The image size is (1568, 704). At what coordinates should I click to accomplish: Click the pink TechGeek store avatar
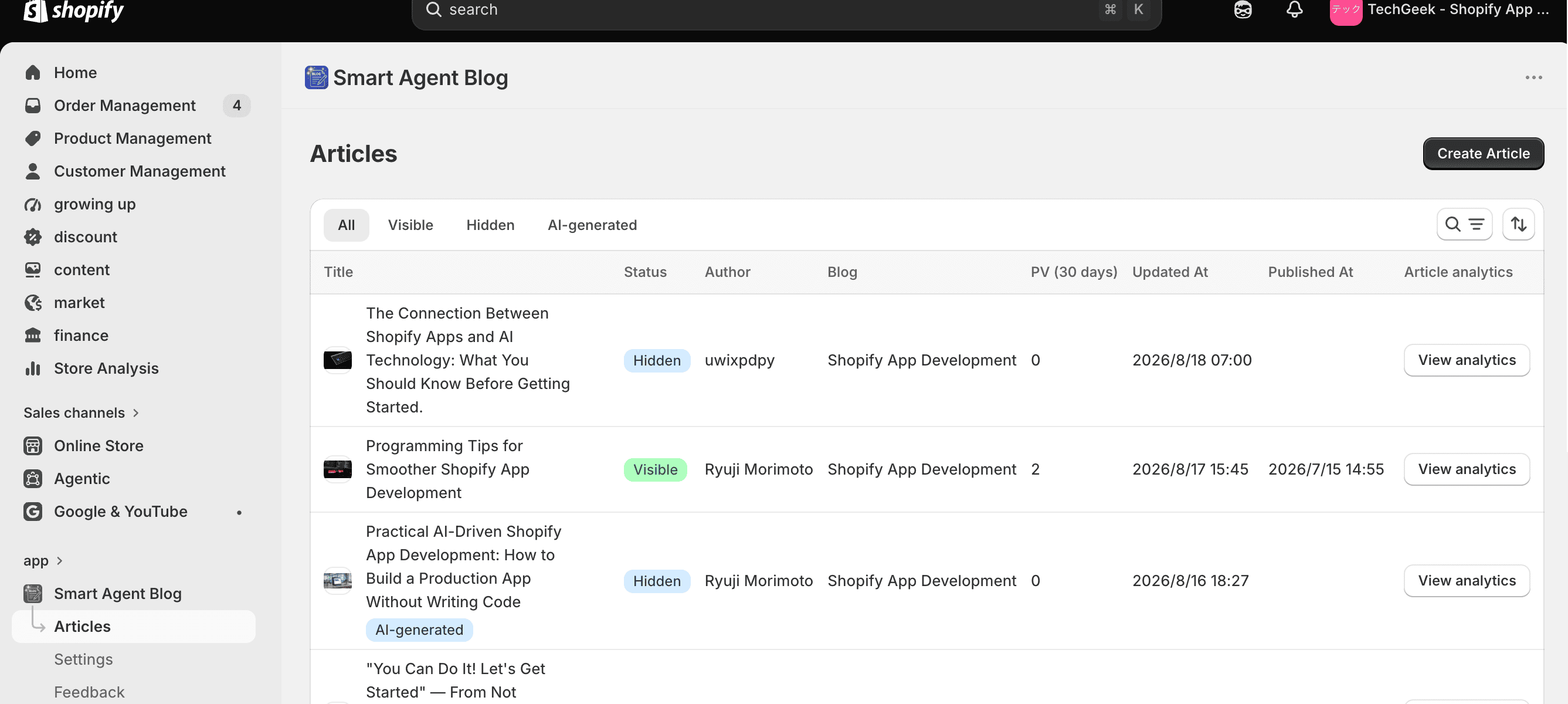pyautogui.click(x=1345, y=11)
